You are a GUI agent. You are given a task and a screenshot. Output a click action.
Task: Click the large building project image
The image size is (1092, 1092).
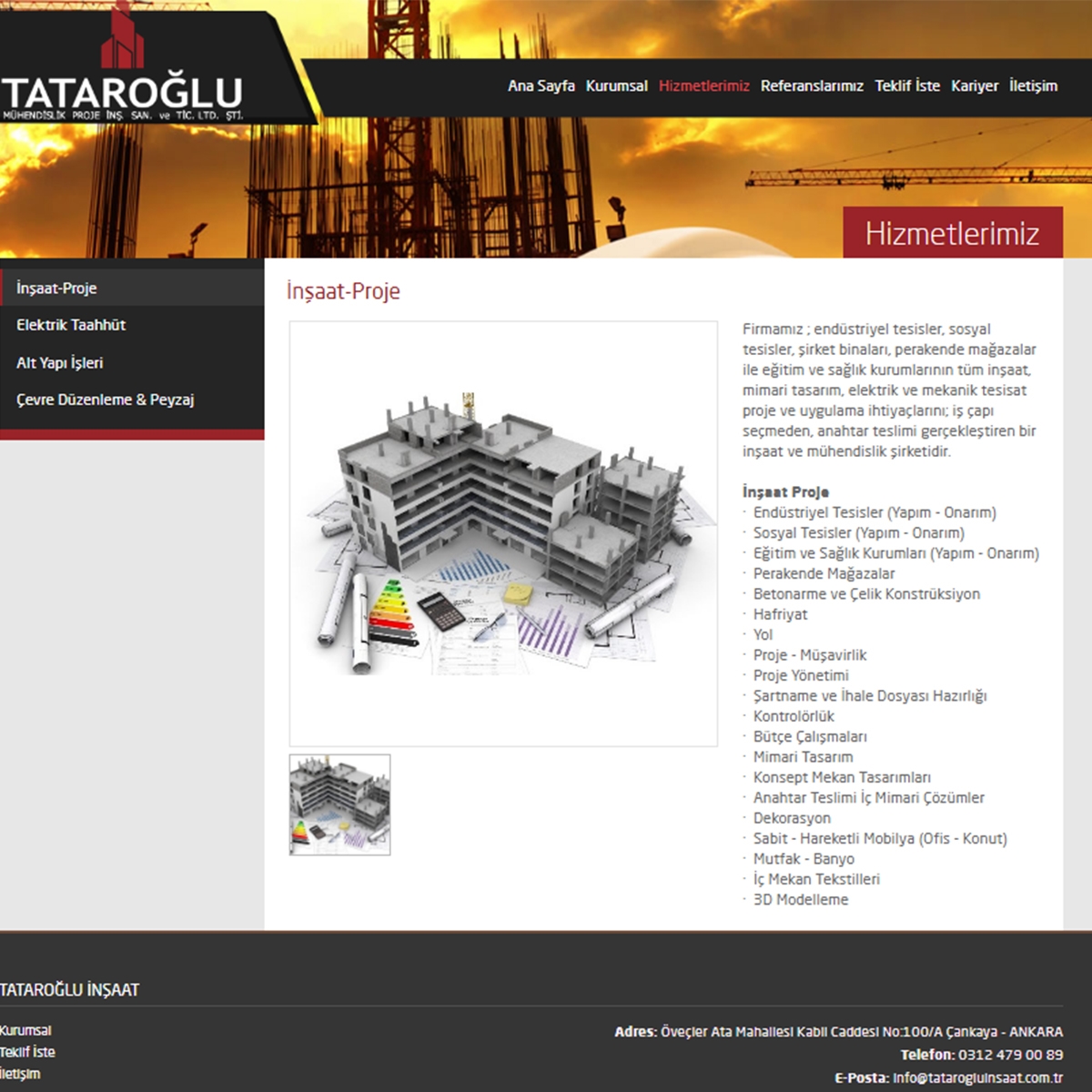pos(503,533)
